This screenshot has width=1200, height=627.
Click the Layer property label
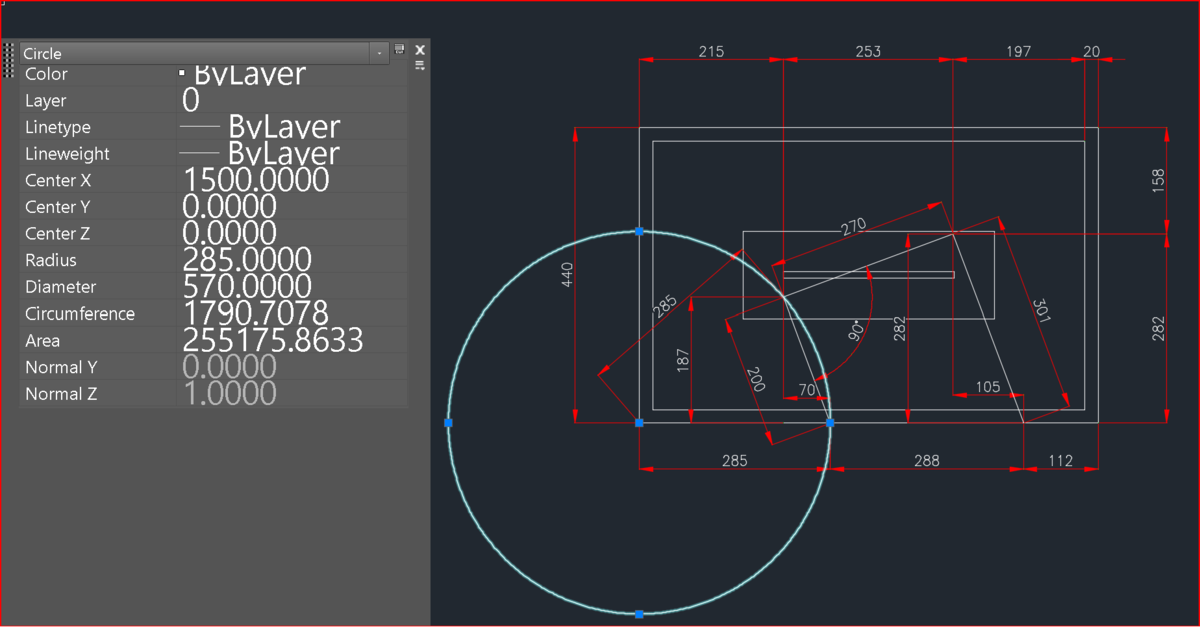tap(45, 101)
